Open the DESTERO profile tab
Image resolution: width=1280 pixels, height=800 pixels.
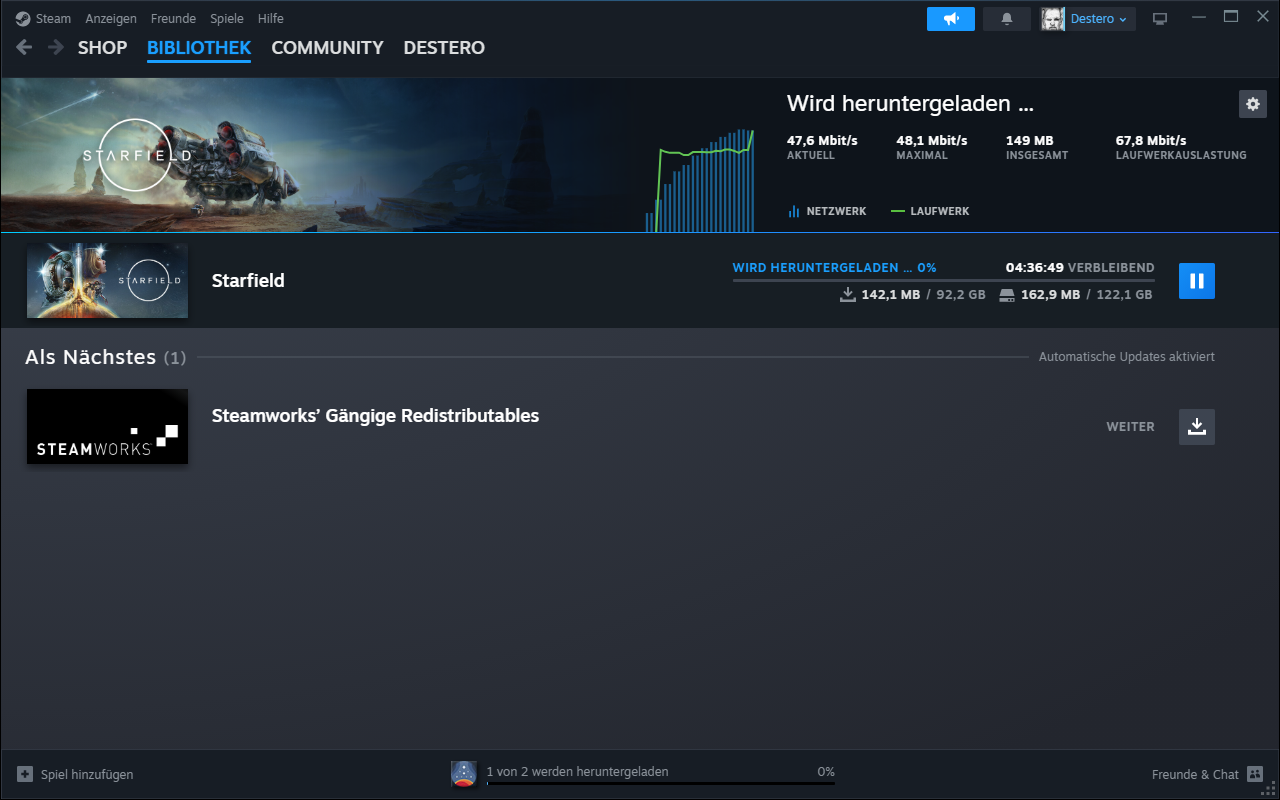(444, 47)
